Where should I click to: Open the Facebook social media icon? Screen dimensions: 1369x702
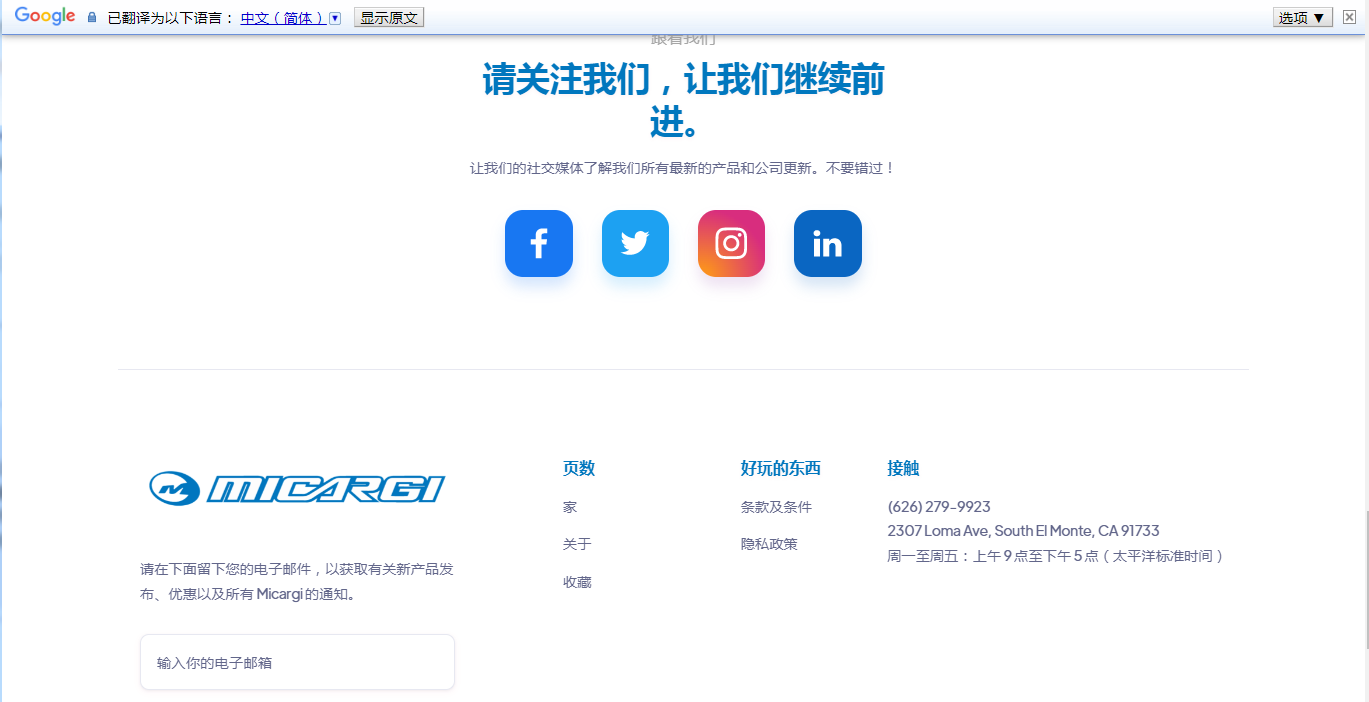[x=539, y=243]
